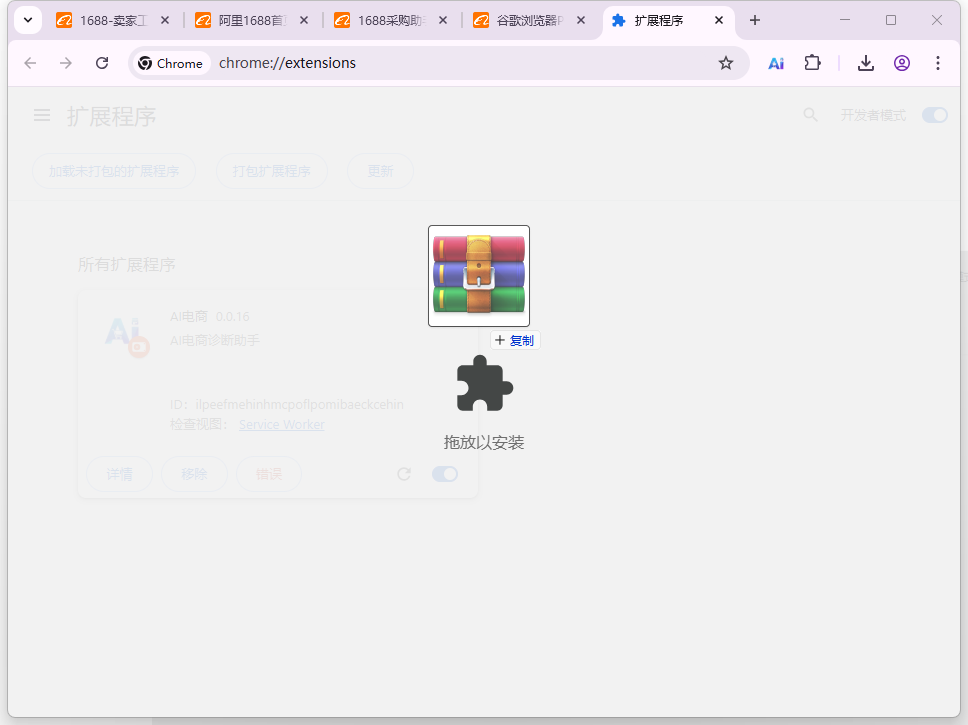Click the profile avatar icon
968x725 pixels.
click(x=901, y=62)
